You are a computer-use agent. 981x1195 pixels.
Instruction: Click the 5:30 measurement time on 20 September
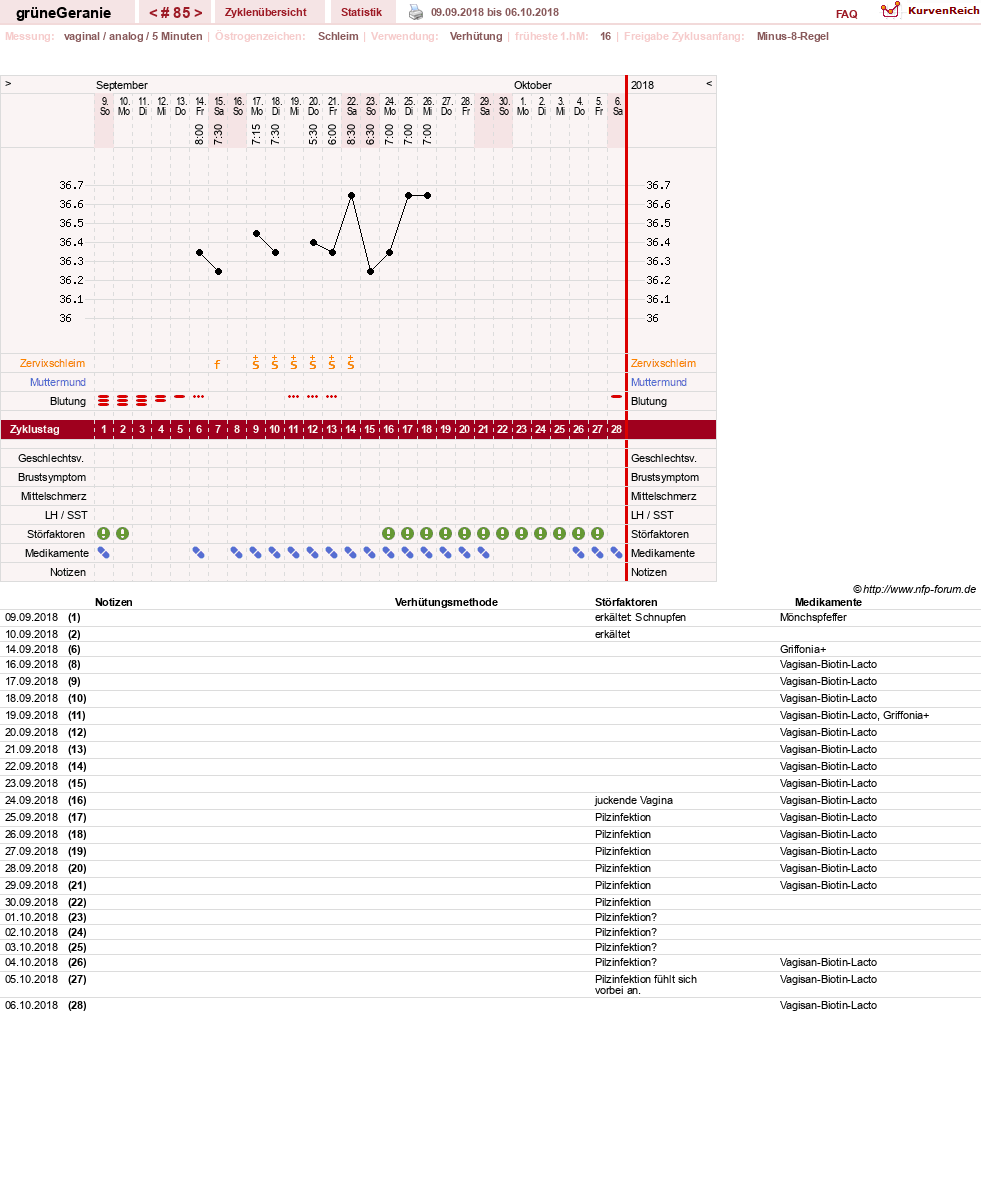coord(313,134)
